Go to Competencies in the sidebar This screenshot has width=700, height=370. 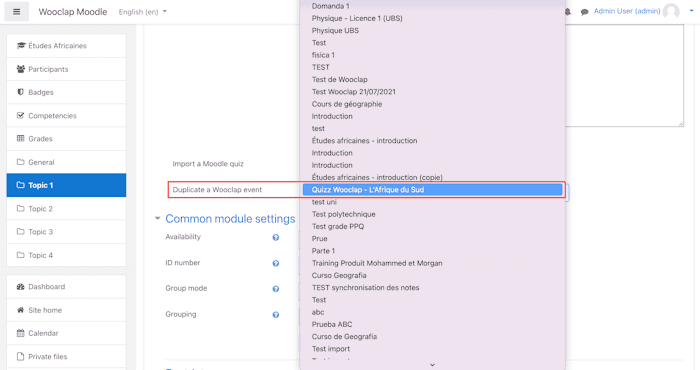67,115
